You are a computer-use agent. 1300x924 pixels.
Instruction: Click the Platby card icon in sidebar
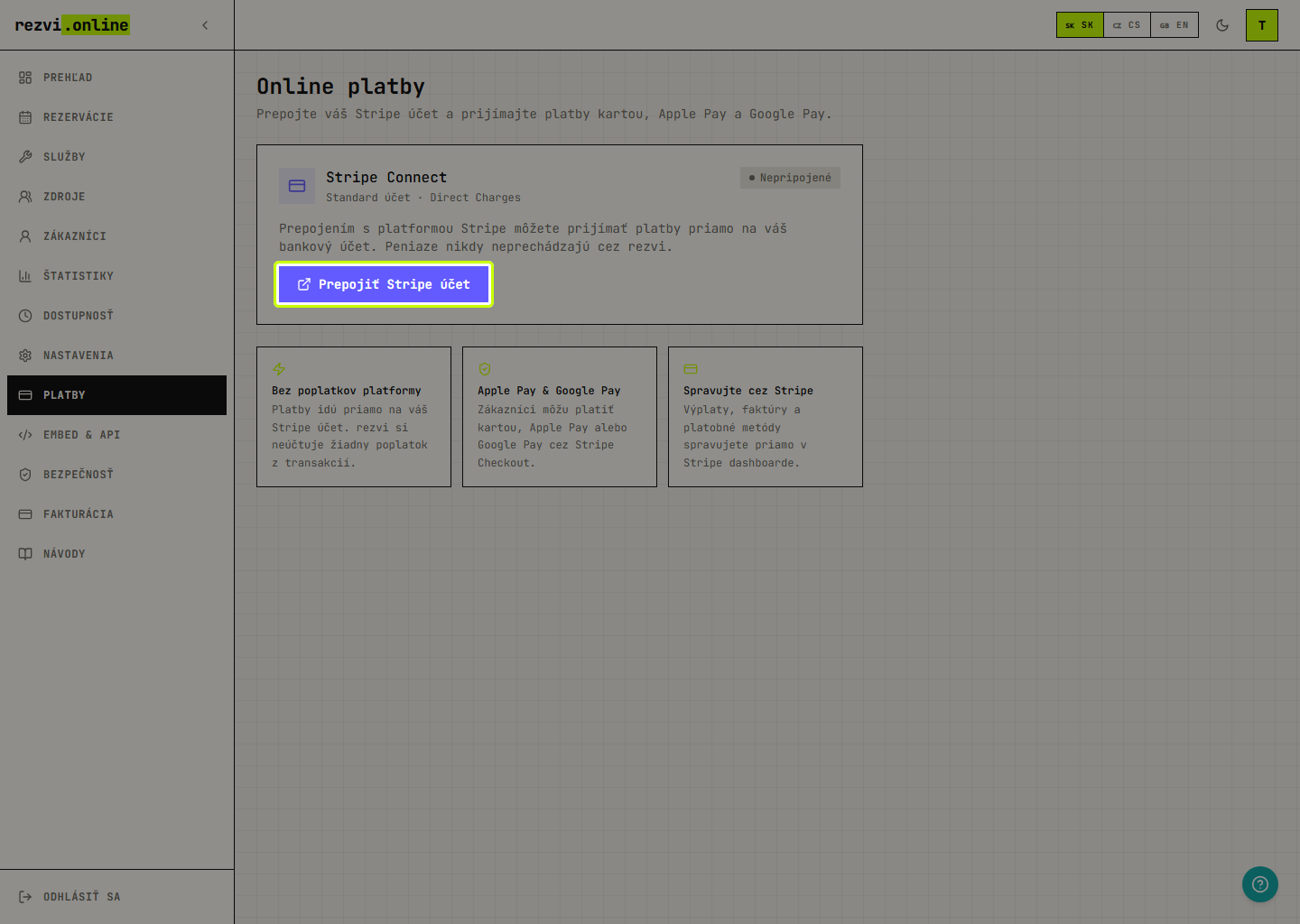[25, 395]
